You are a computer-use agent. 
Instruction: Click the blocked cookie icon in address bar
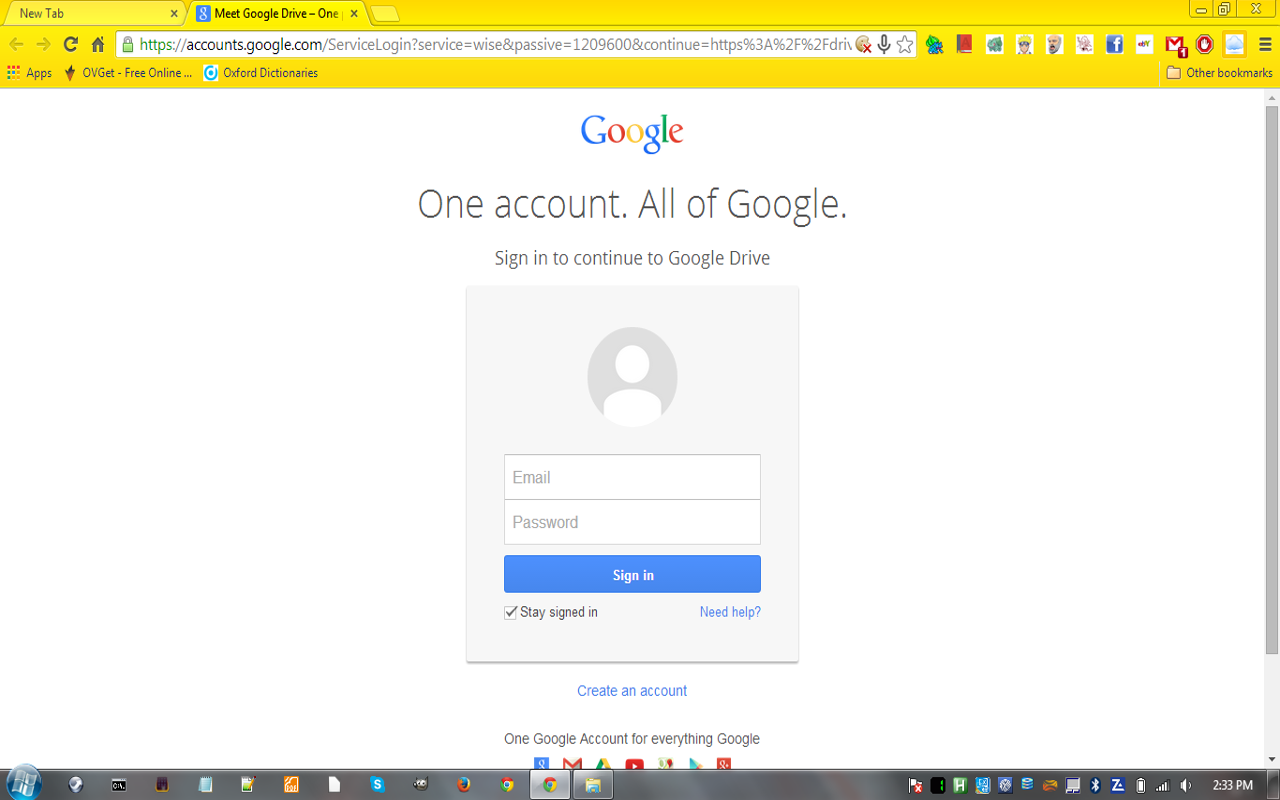[863, 44]
